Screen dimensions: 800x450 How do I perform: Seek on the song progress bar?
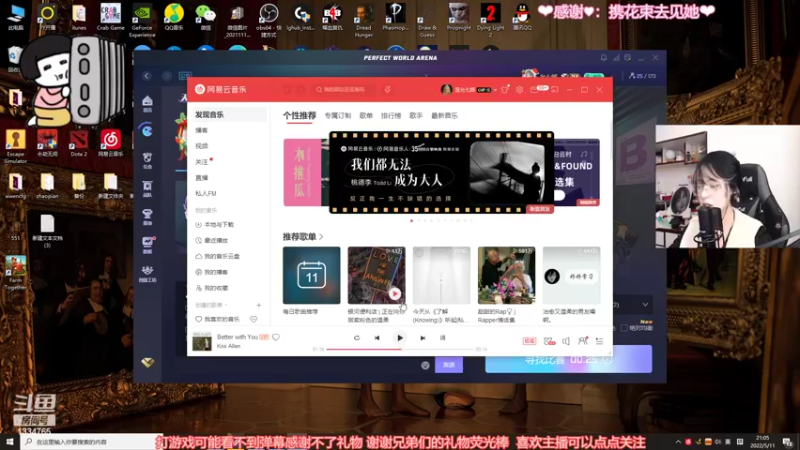point(400,349)
